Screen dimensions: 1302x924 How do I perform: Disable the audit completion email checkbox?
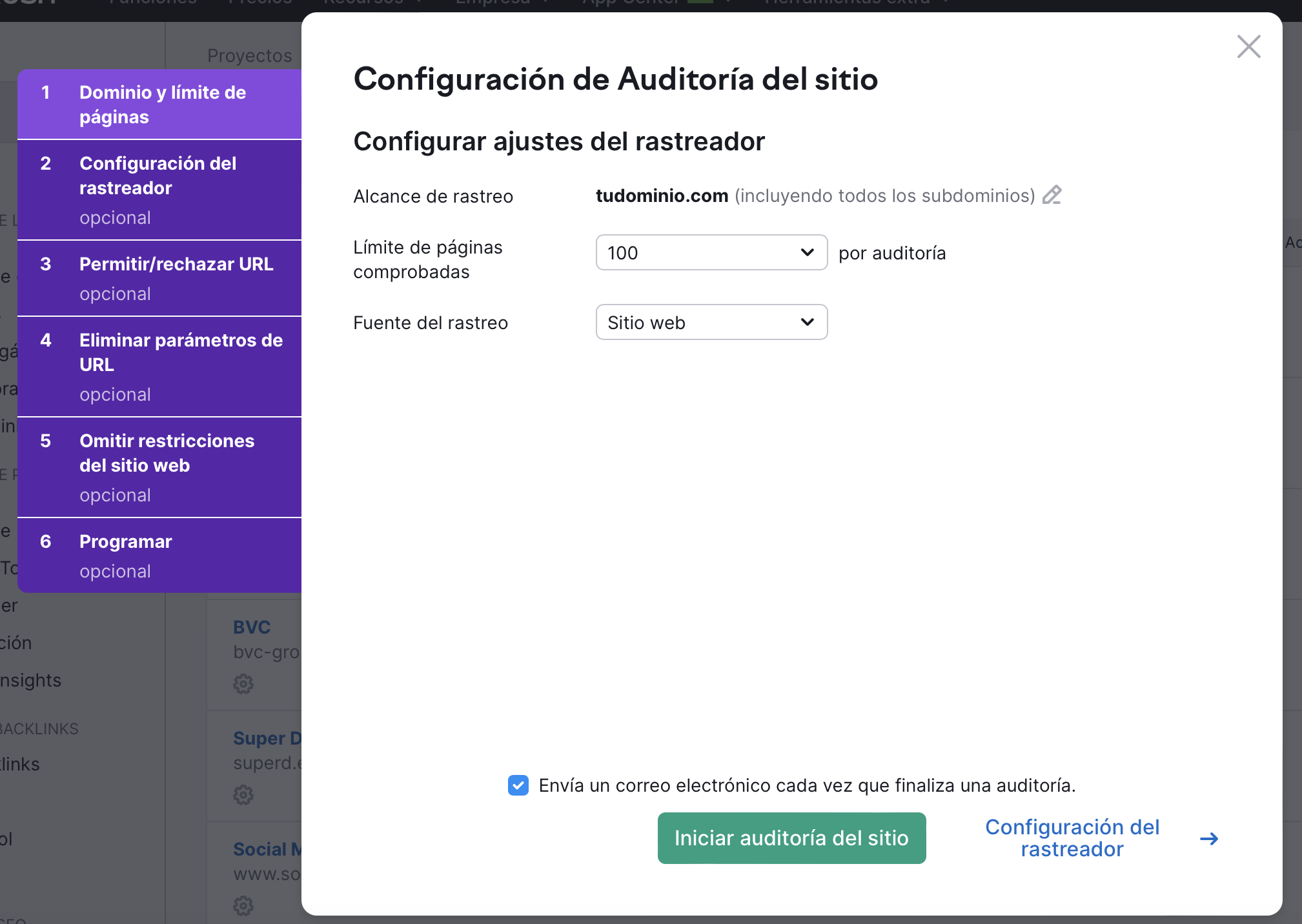(518, 785)
